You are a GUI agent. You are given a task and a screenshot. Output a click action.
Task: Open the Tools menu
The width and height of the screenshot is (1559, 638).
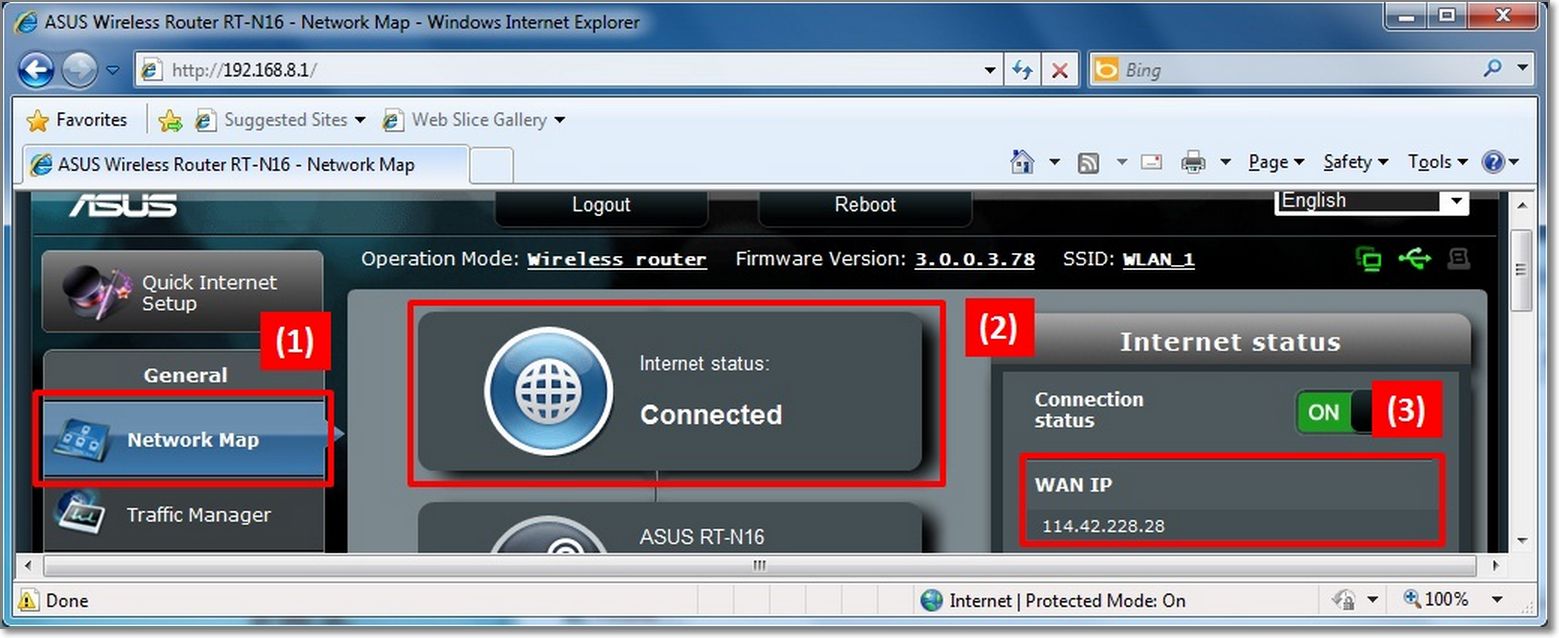click(x=1438, y=162)
